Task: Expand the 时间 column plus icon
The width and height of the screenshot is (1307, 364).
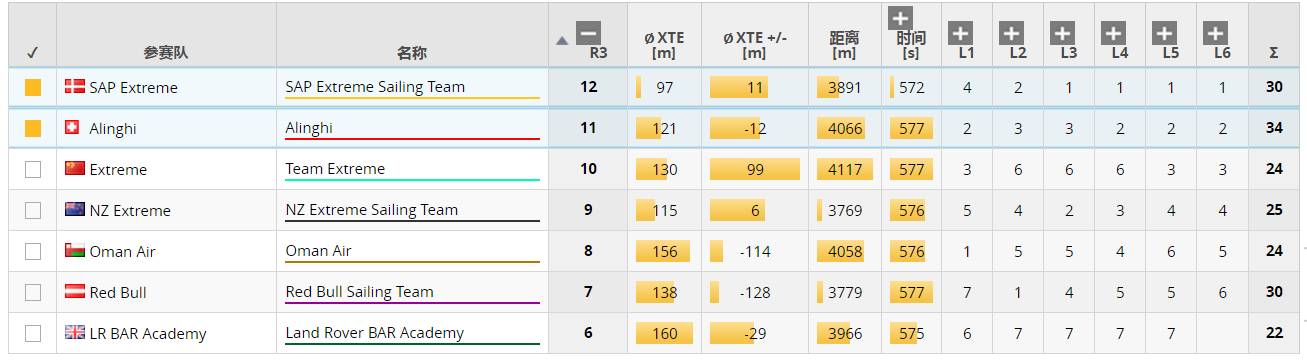Action: pyautogui.click(x=900, y=18)
